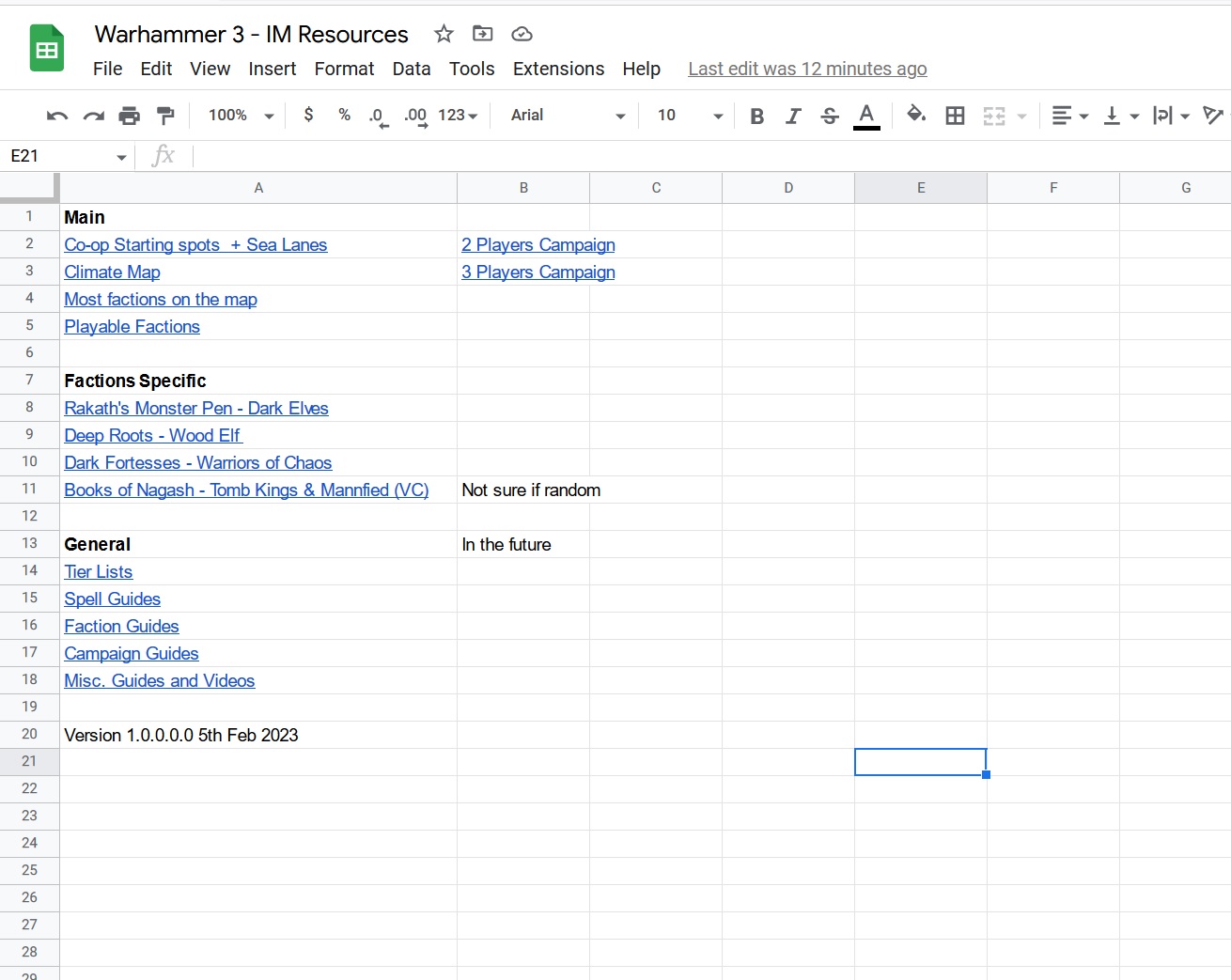
Task: Click the Merge cells icon
Action: coord(994,116)
